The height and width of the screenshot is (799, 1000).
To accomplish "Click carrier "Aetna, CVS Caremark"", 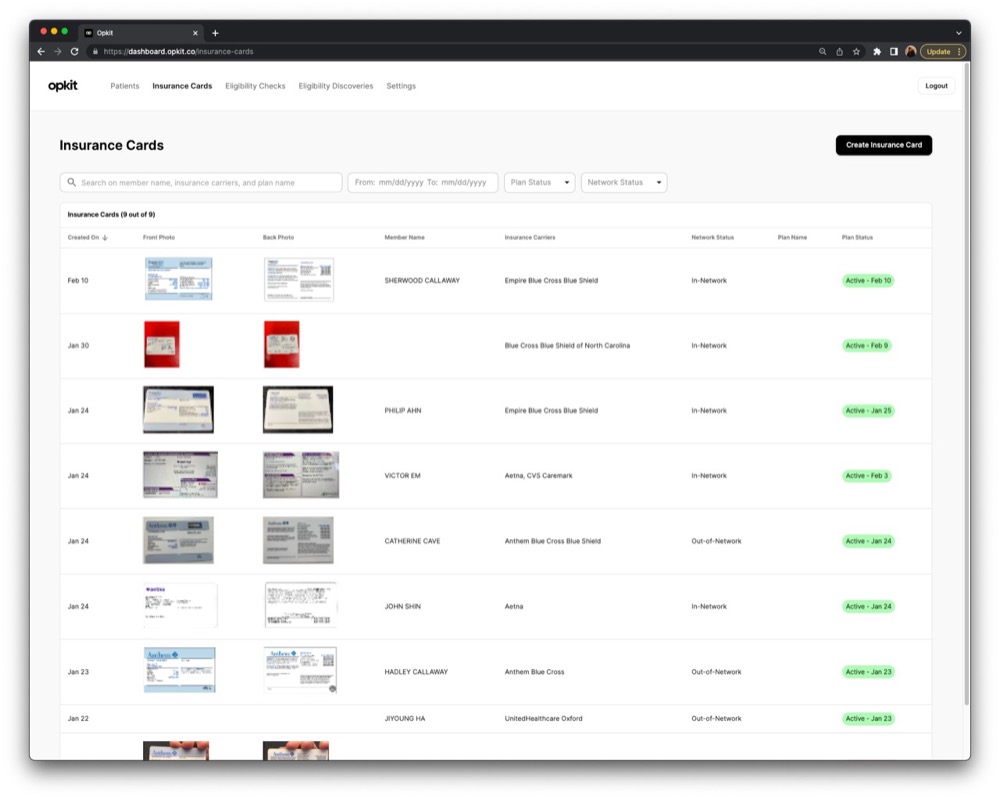I will coord(538,476).
